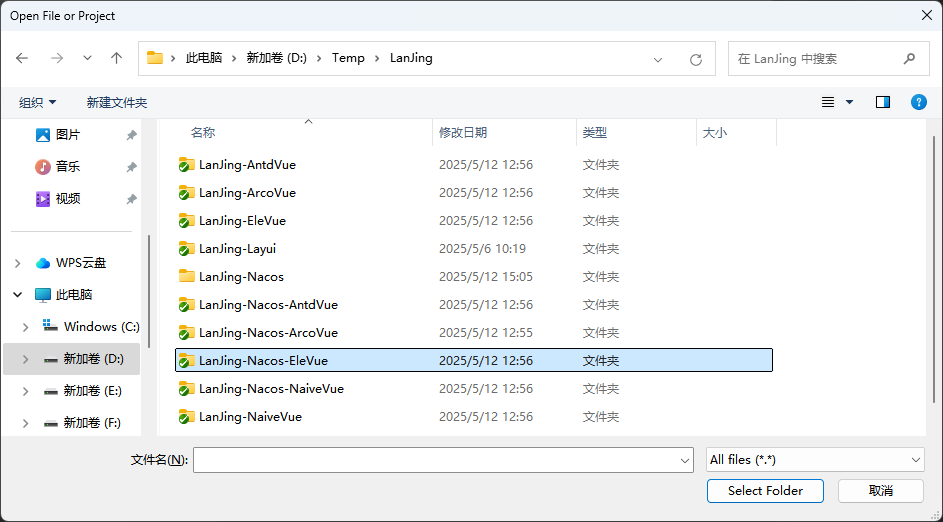Select the LanJing-Layui folder name
The image size is (943, 522).
pyautogui.click(x=238, y=248)
